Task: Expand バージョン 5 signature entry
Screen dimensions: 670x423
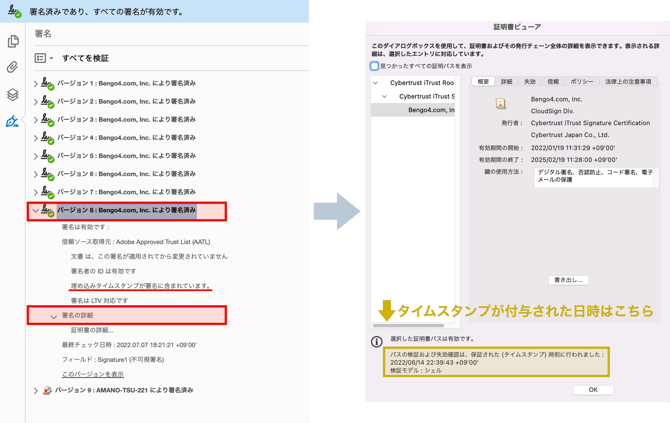Action: (36, 156)
